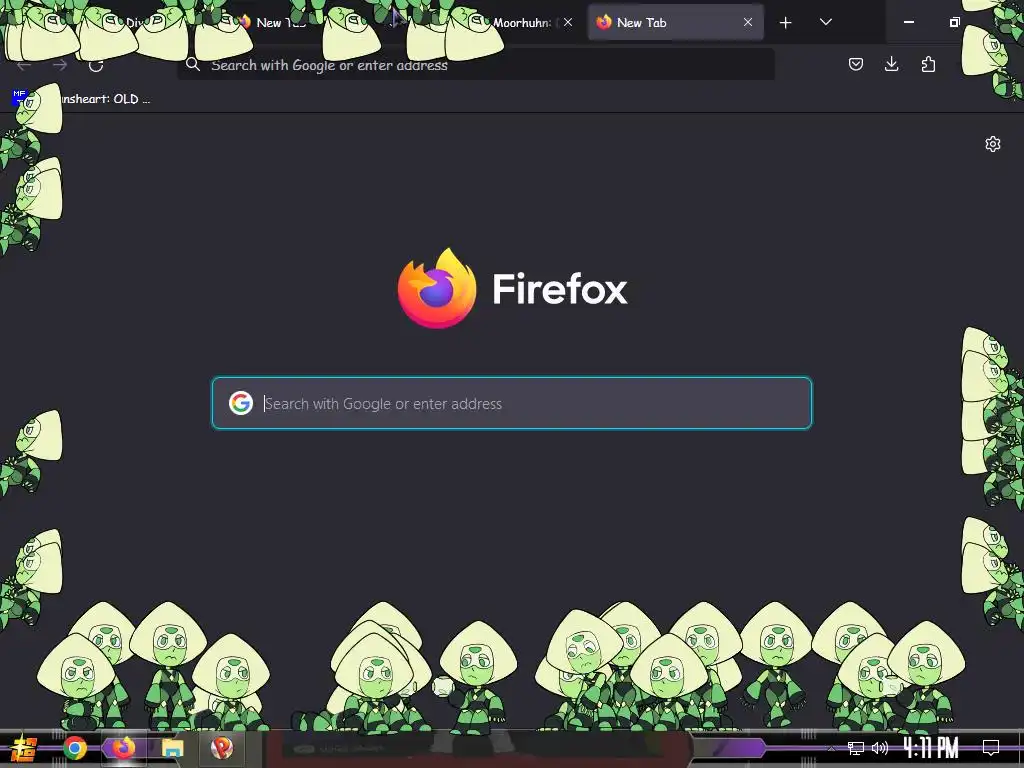
Task: Expand the list all tabs chevron
Action: (825, 22)
